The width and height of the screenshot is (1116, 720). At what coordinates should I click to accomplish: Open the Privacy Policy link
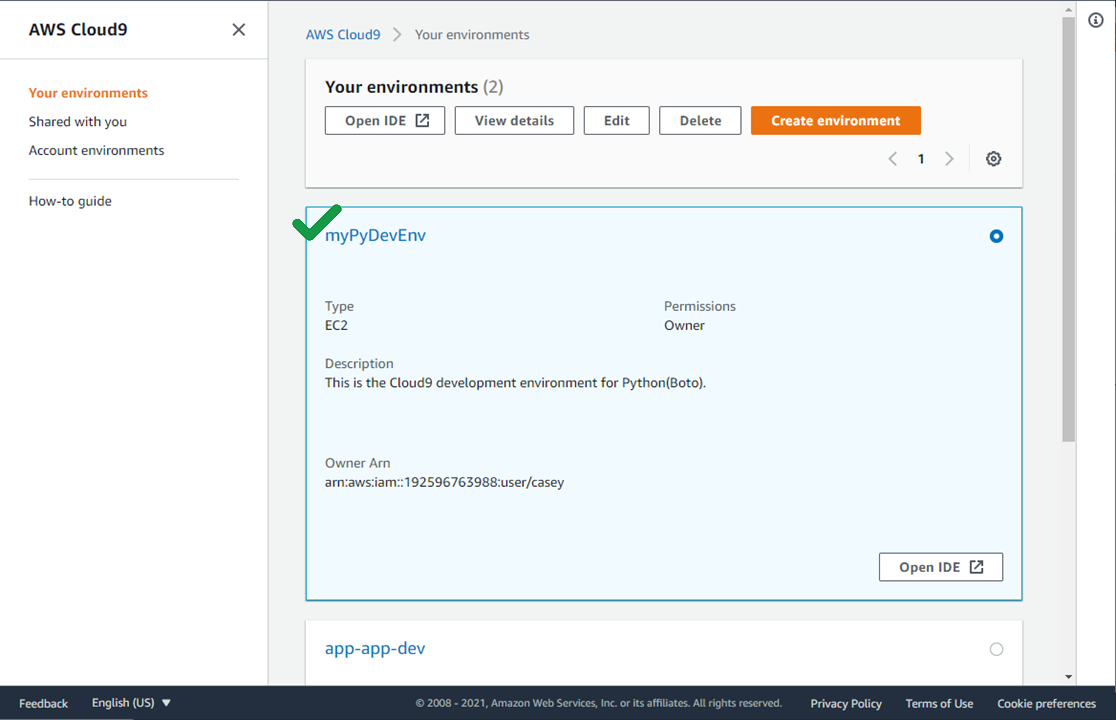point(846,704)
